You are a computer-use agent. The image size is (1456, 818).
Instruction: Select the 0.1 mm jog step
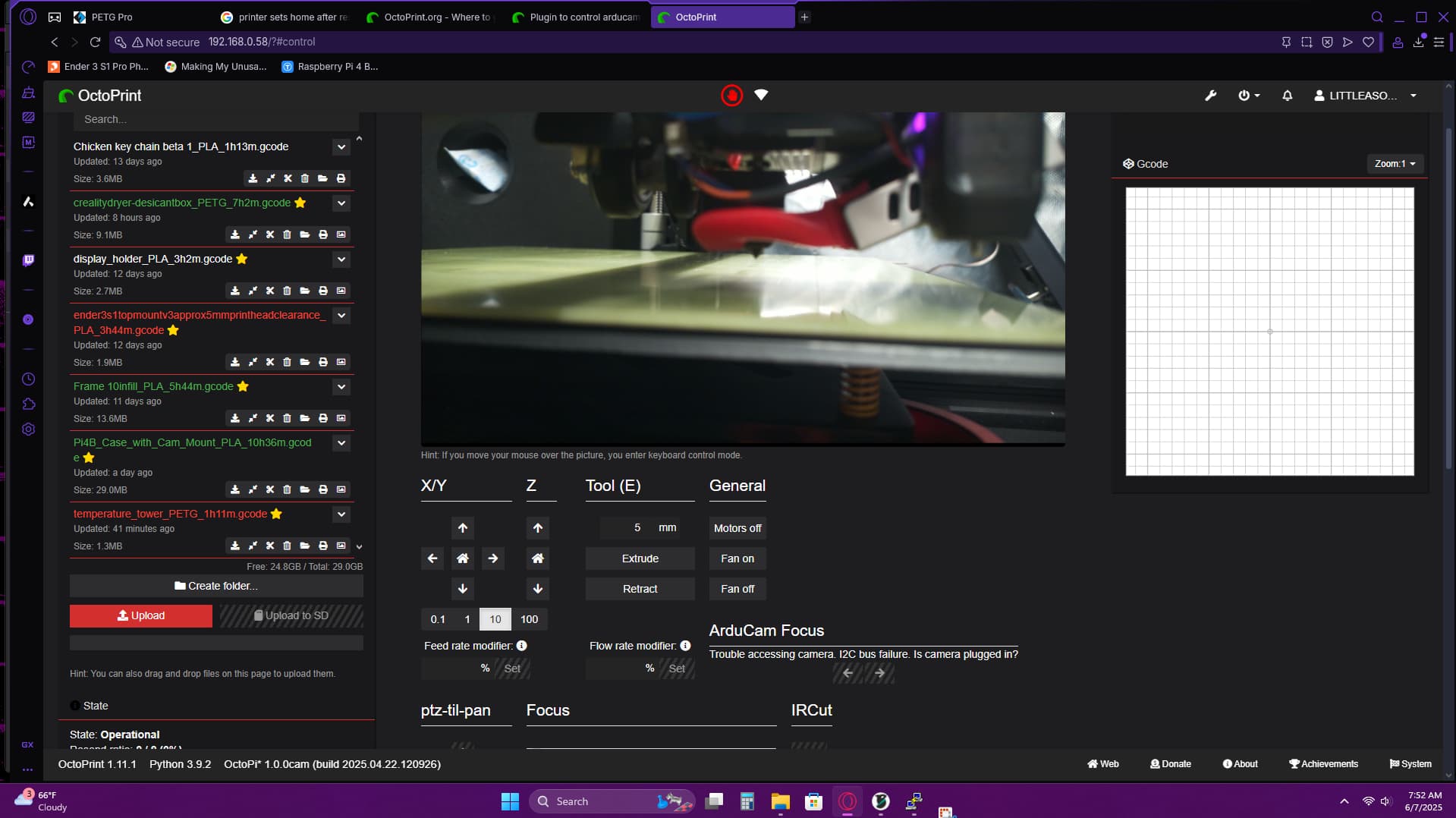pos(438,619)
